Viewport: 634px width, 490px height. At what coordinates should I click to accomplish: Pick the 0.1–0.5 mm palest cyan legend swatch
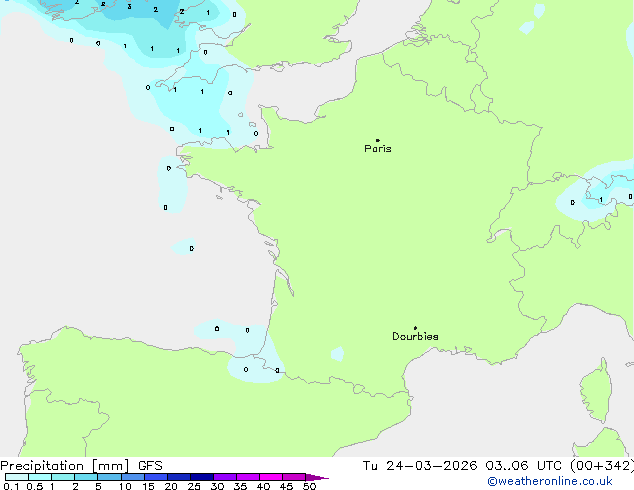click(x=17, y=477)
